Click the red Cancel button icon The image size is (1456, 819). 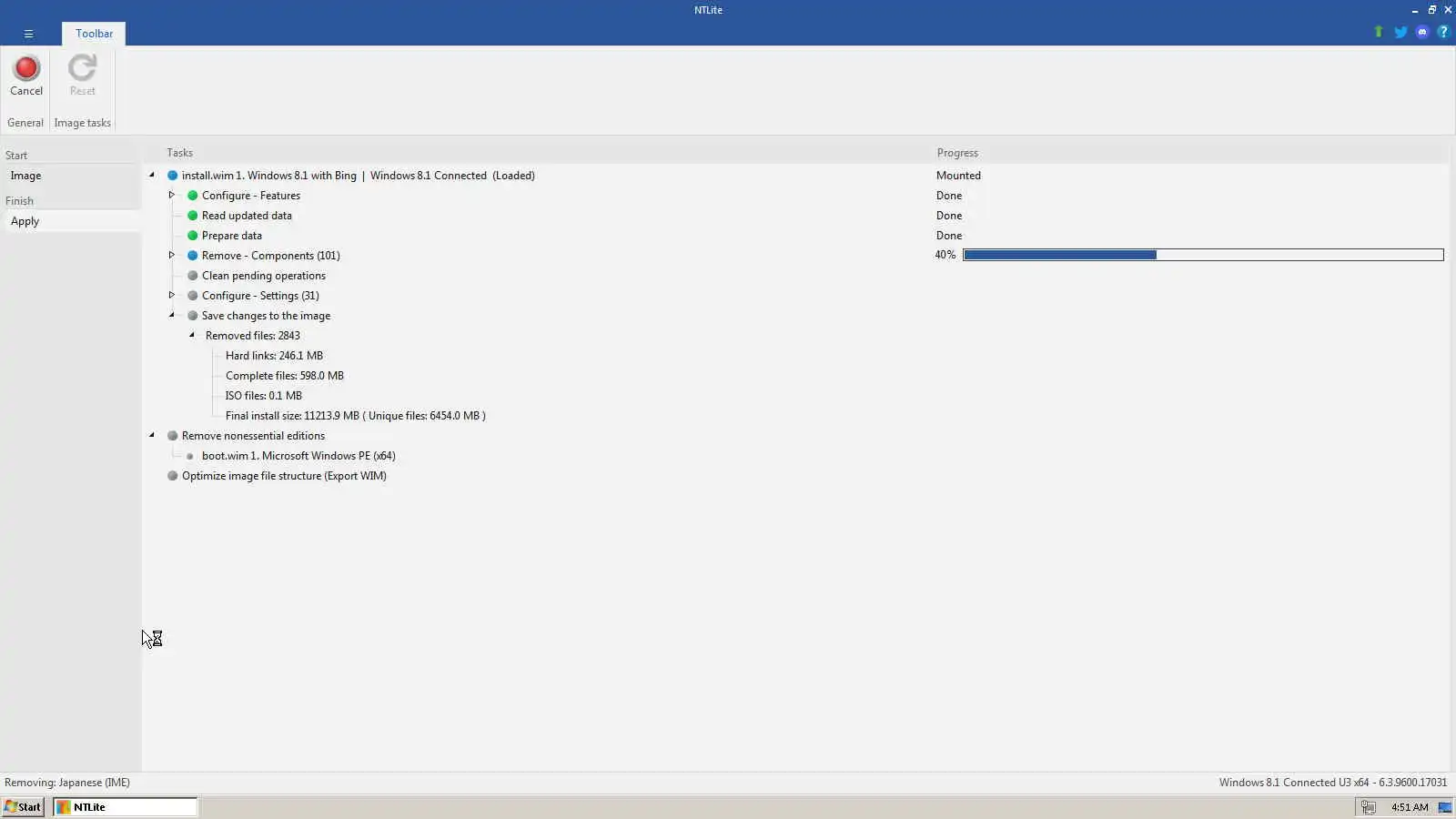coord(26,68)
